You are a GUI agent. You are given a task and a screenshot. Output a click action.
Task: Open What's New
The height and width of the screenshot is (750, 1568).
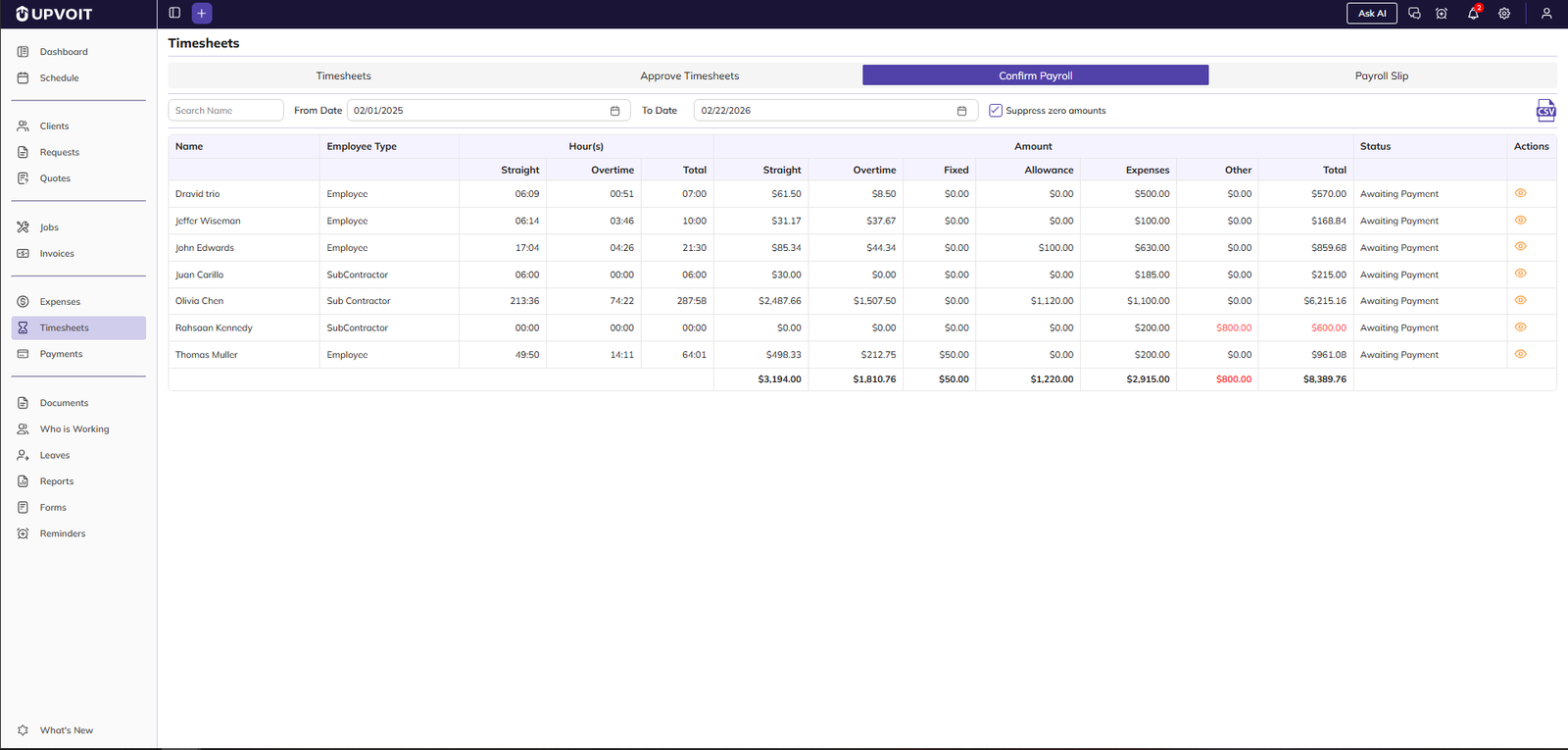point(78,730)
